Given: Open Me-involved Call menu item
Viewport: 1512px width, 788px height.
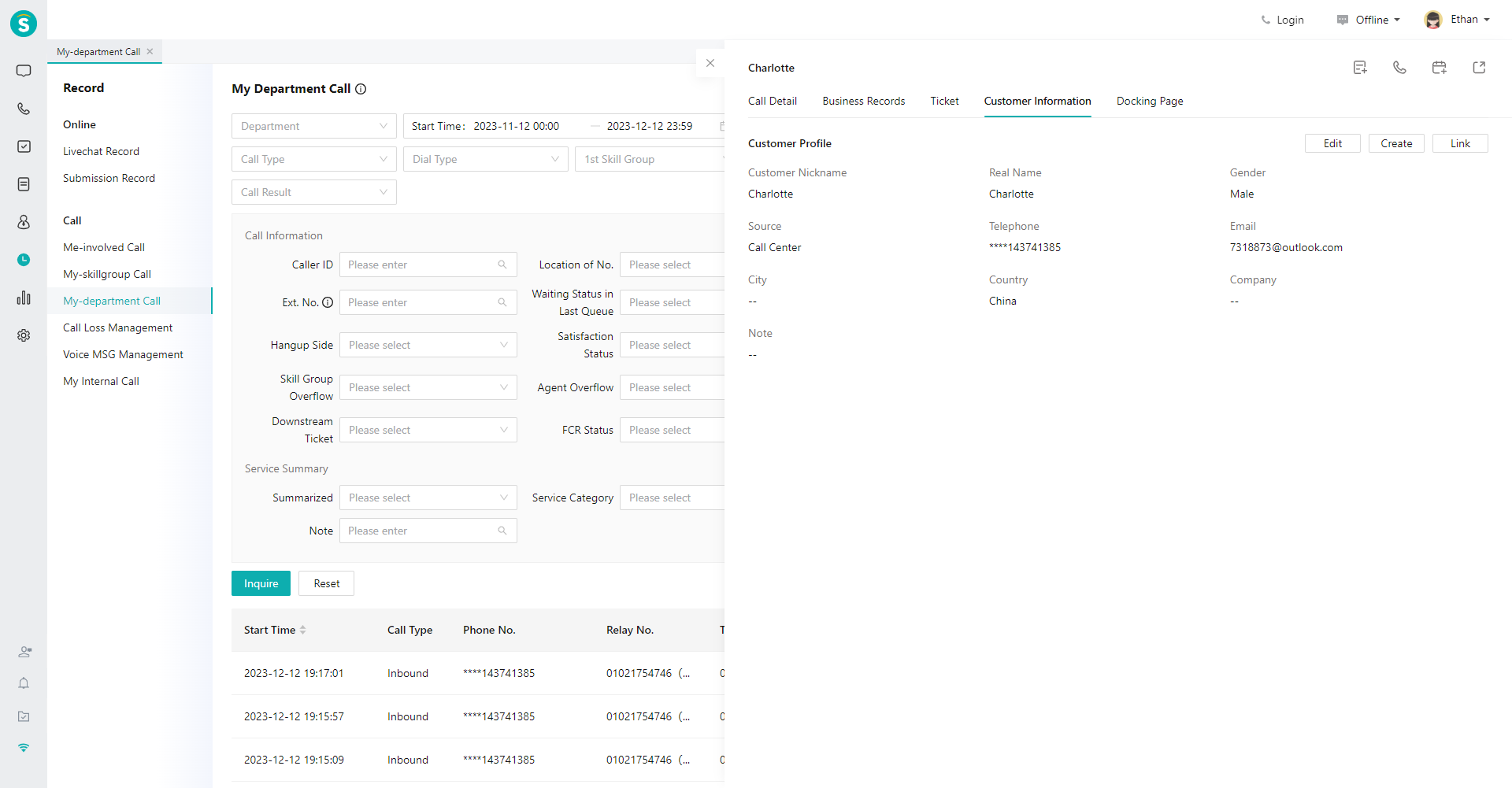Looking at the screenshot, I should coord(104,247).
